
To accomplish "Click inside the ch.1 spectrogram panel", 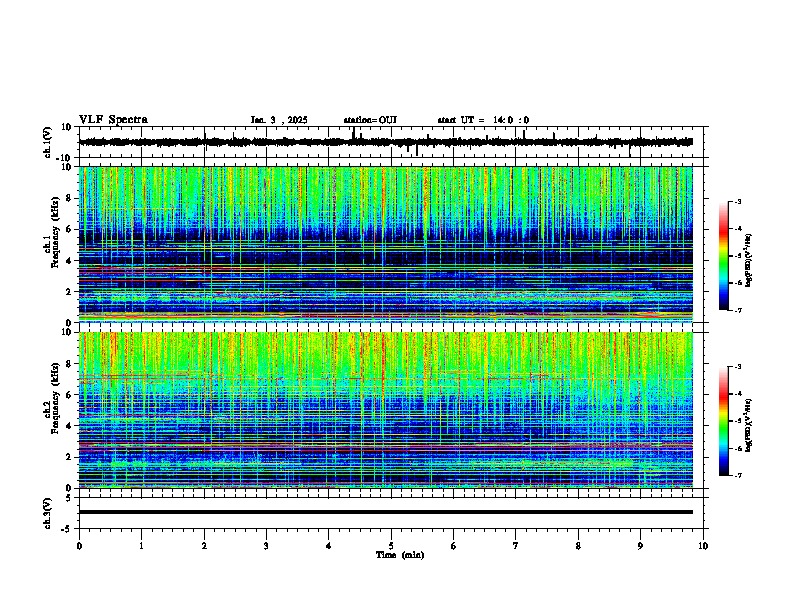I will [385, 244].
